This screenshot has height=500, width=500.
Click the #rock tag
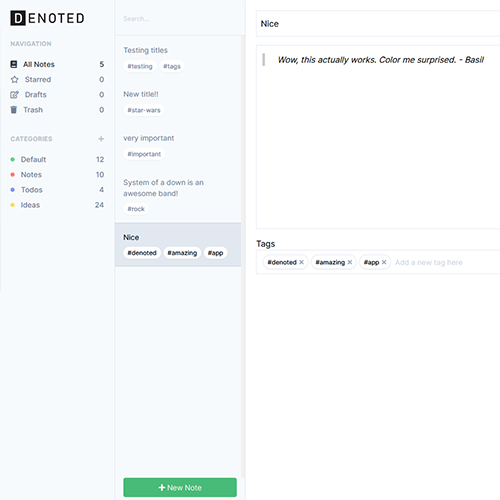[136, 209]
